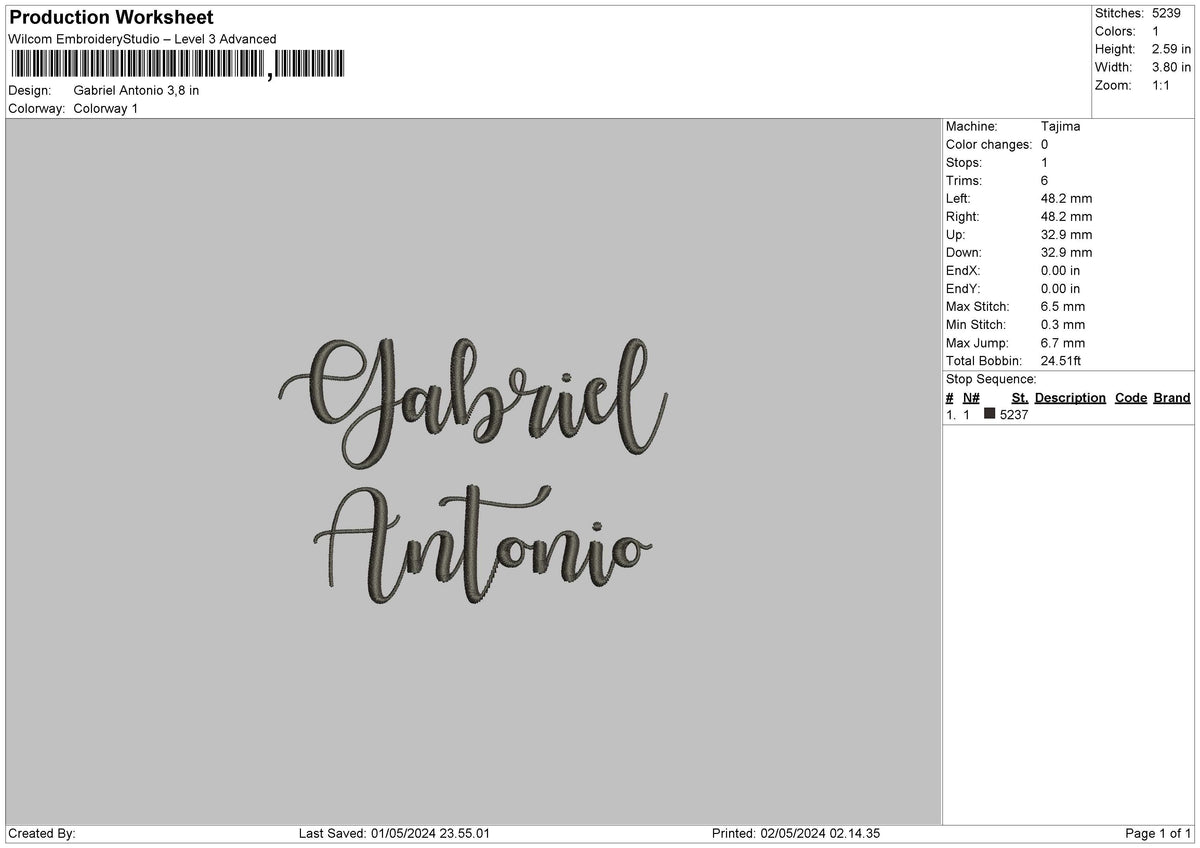Screen dimensions: 1200x848
Task: Click the EndX value 0.00 in
Action: (x=1061, y=270)
